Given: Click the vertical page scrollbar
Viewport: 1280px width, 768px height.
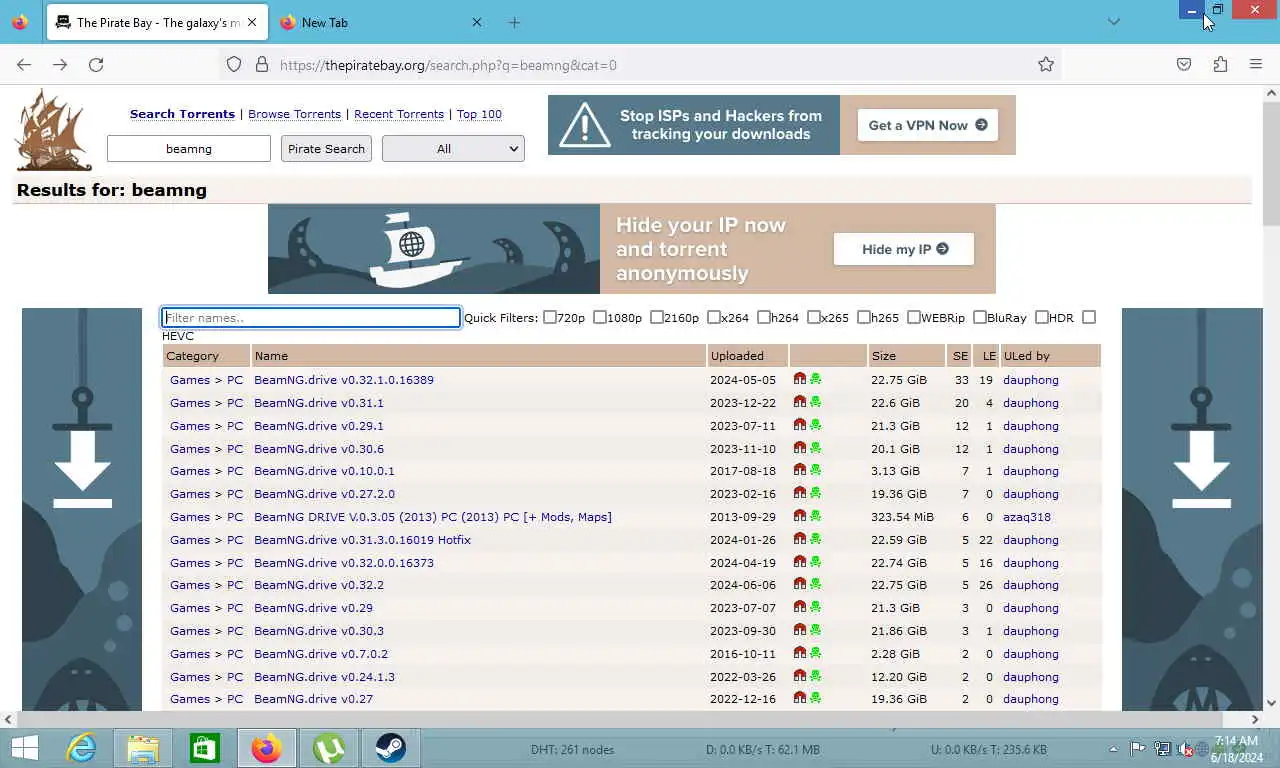Looking at the screenshot, I should coord(1271,165).
